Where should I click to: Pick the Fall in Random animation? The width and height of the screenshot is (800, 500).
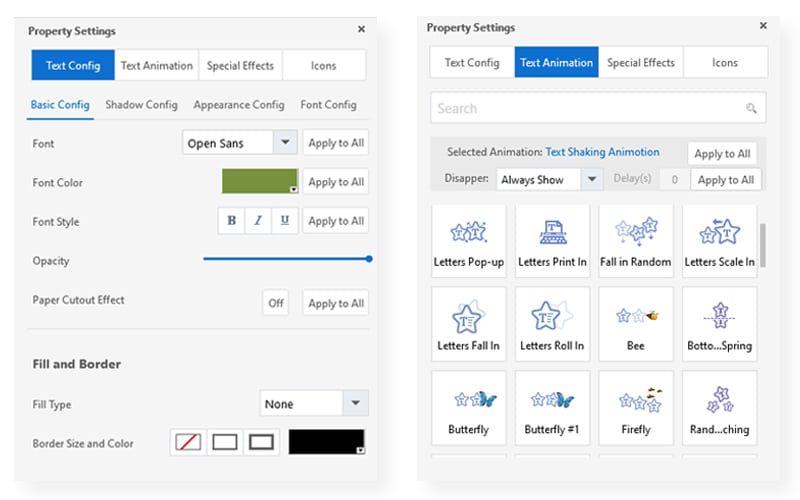pos(636,241)
